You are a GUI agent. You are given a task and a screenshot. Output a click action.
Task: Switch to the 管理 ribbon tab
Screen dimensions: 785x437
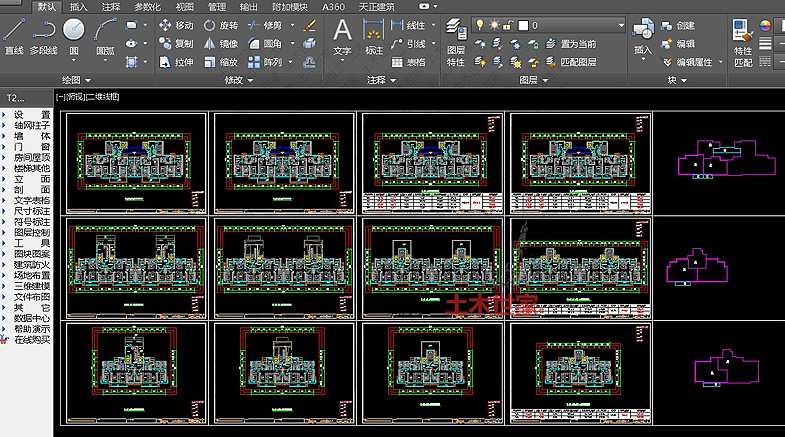pyautogui.click(x=217, y=7)
